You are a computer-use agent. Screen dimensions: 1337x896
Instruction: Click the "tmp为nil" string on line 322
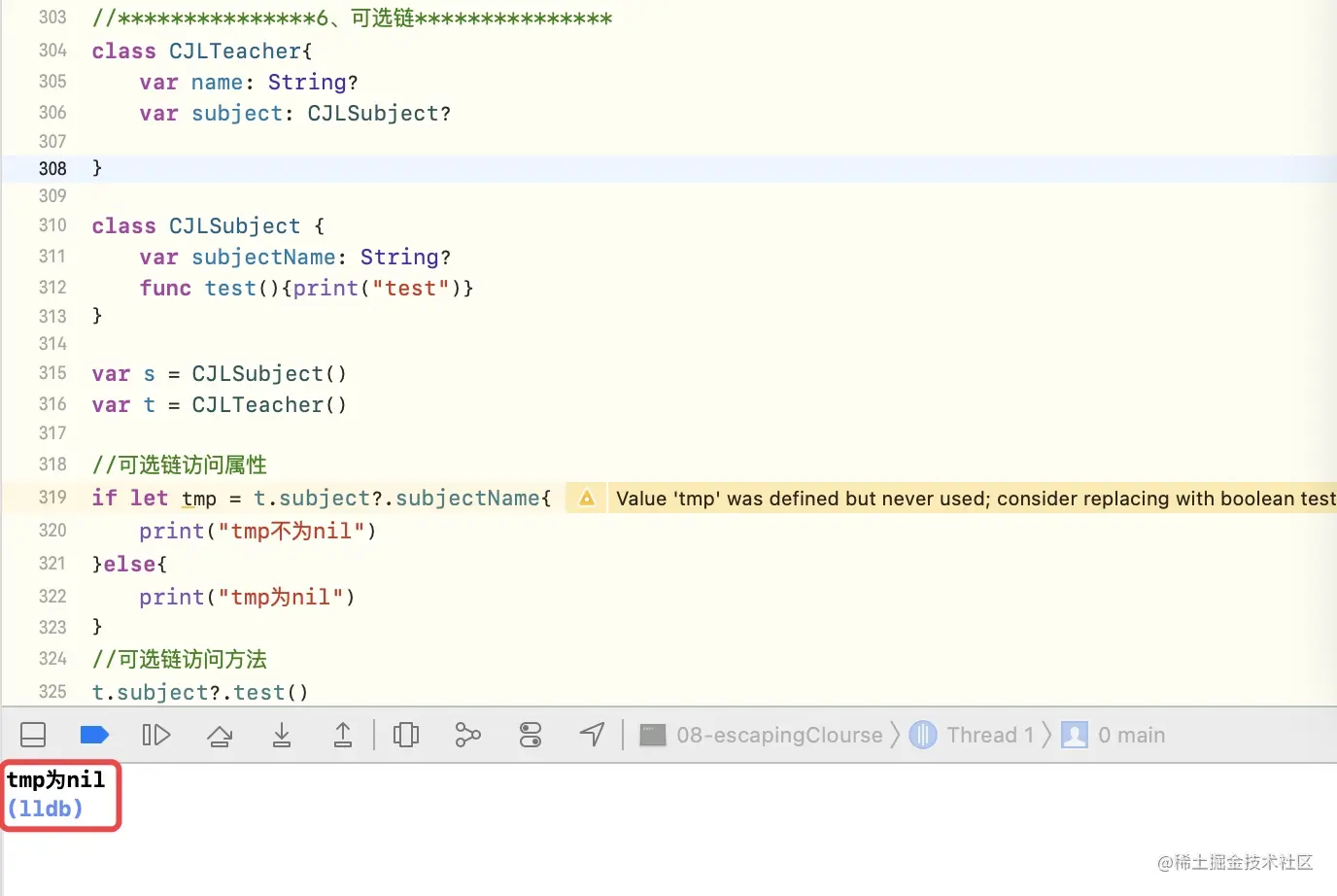tap(281, 597)
